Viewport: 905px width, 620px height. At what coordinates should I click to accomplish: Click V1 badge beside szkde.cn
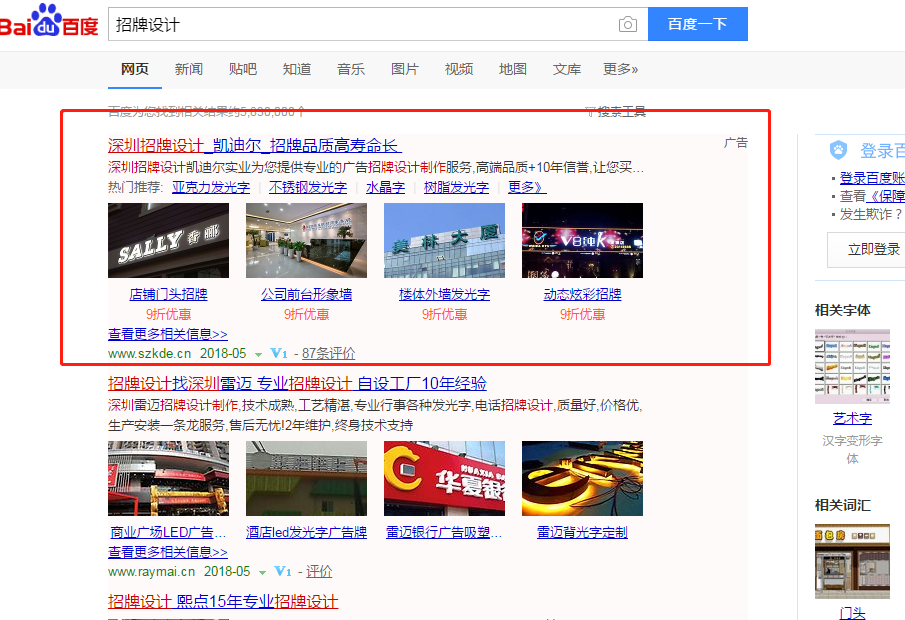[279, 353]
